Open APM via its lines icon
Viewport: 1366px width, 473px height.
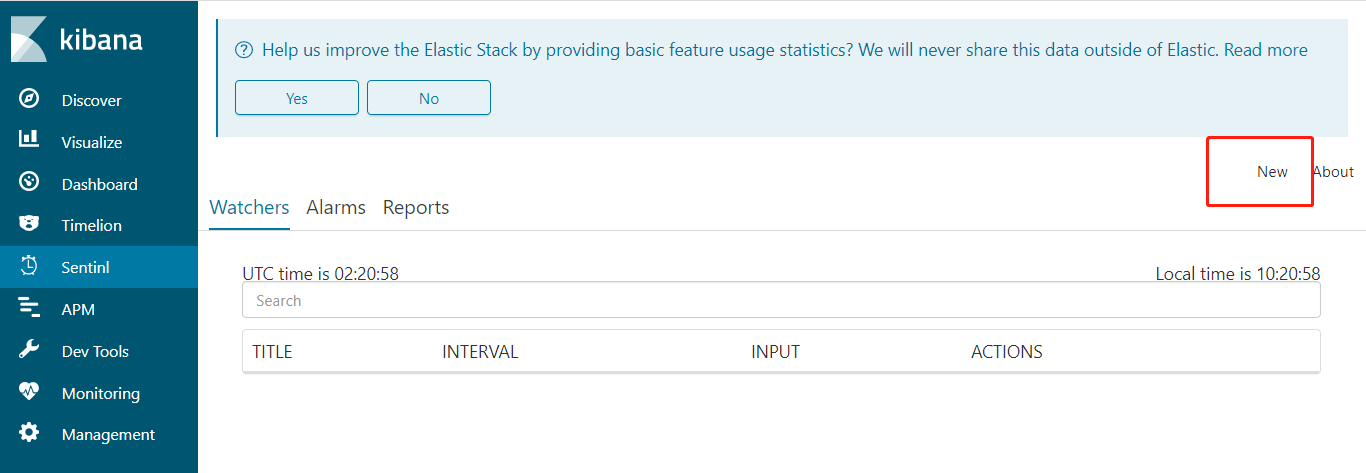coord(29,308)
